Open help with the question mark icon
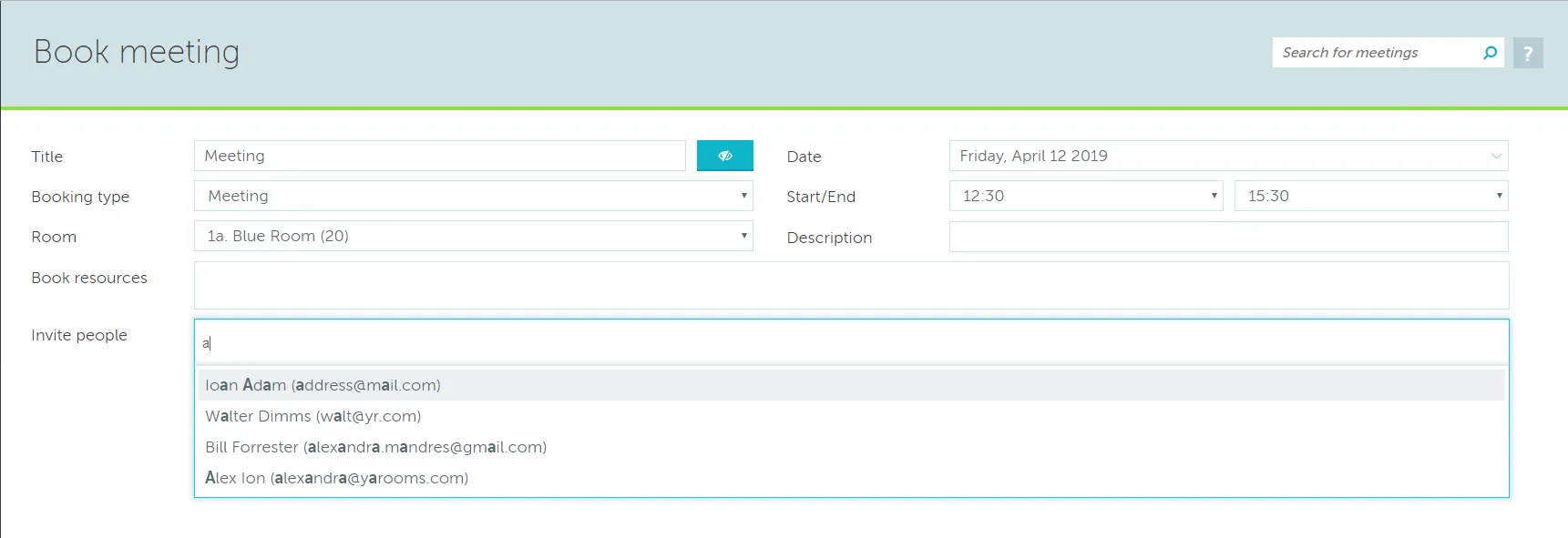Image resolution: width=1568 pixels, height=538 pixels. pyautogui.click(x=1528, y=53)
